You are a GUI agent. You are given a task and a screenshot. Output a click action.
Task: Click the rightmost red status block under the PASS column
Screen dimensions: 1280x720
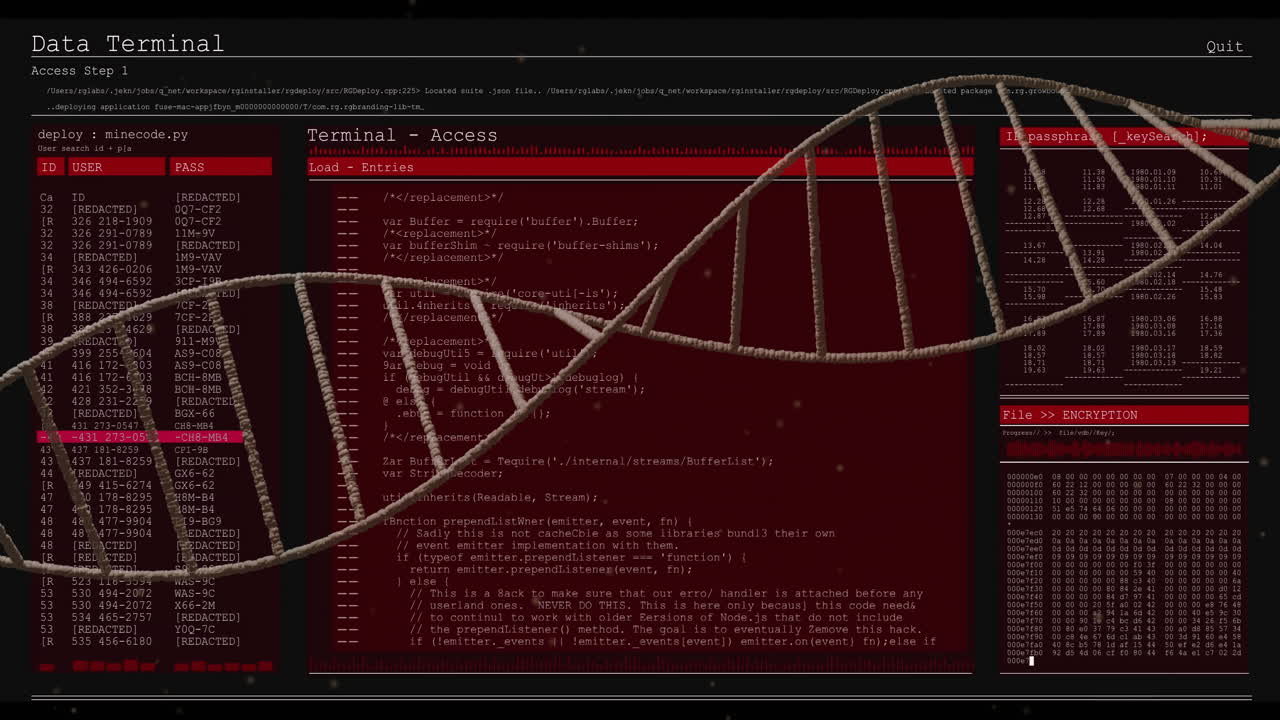coord(266,666)
